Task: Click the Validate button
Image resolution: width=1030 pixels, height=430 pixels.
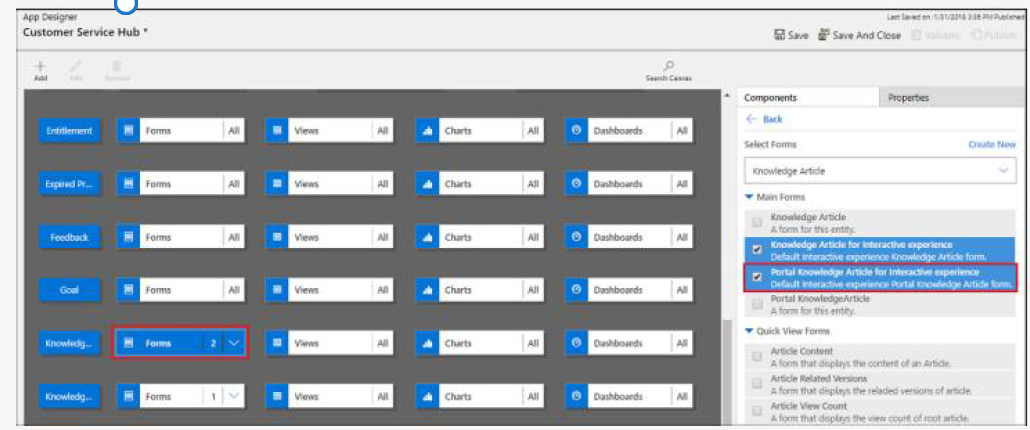Action: coord(935,35)
